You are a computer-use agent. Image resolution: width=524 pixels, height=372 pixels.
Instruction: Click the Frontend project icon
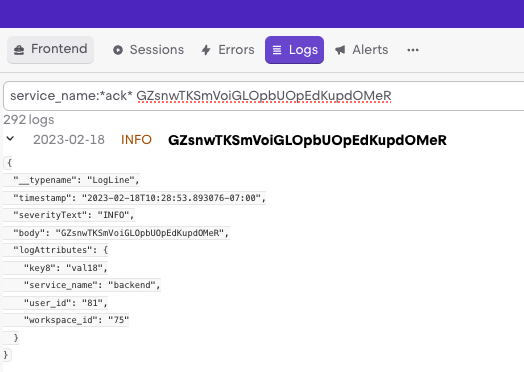(19, 50)
